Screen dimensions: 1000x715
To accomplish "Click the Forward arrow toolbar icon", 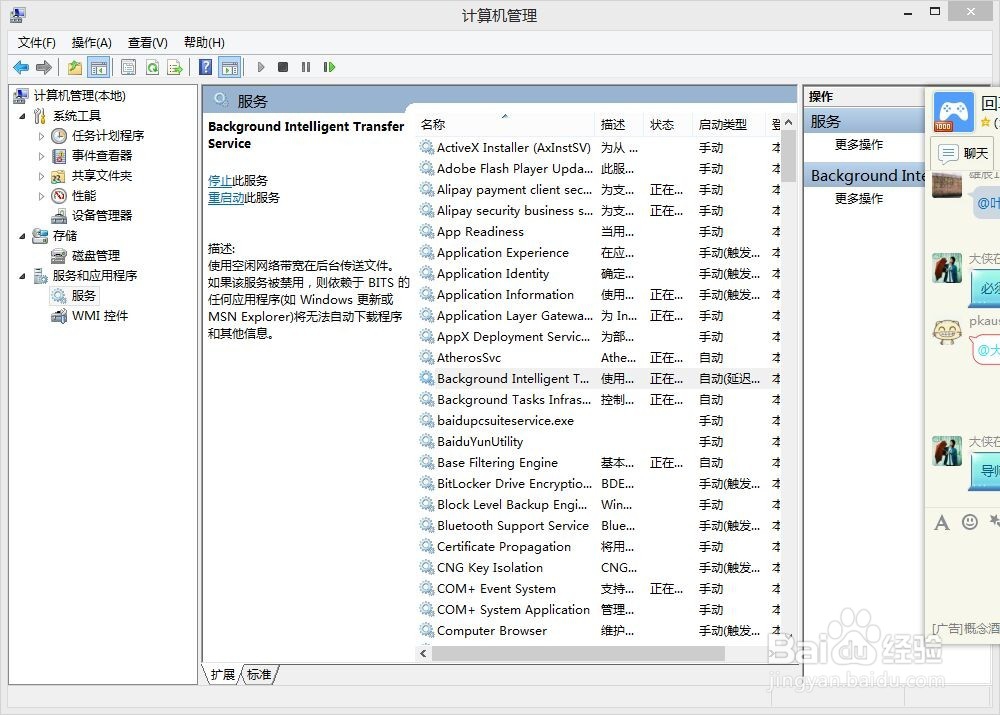I will pyautogui.click(x=44, y=67).
